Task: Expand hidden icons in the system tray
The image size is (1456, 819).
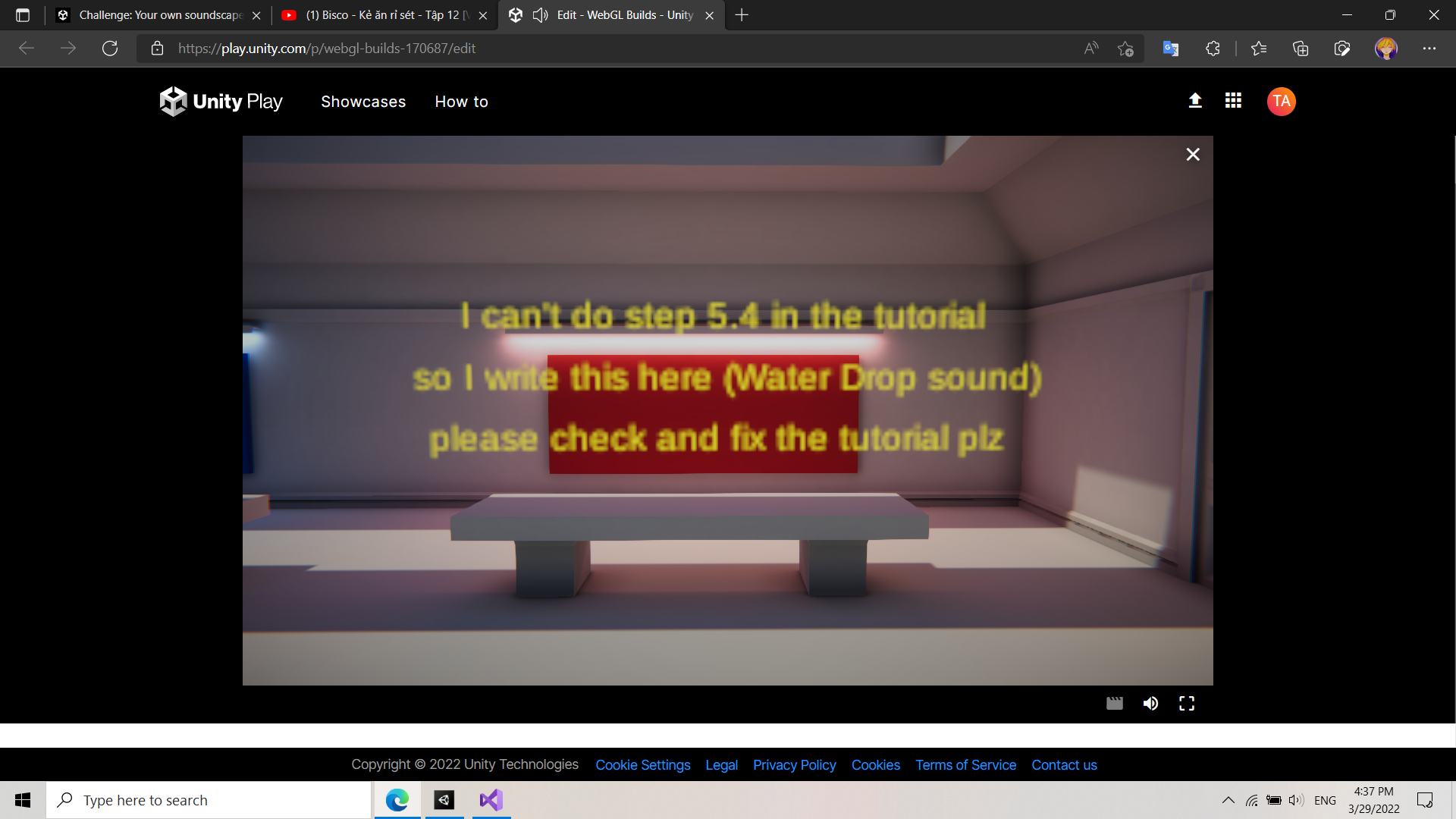Action: (x=1228, y=799)
